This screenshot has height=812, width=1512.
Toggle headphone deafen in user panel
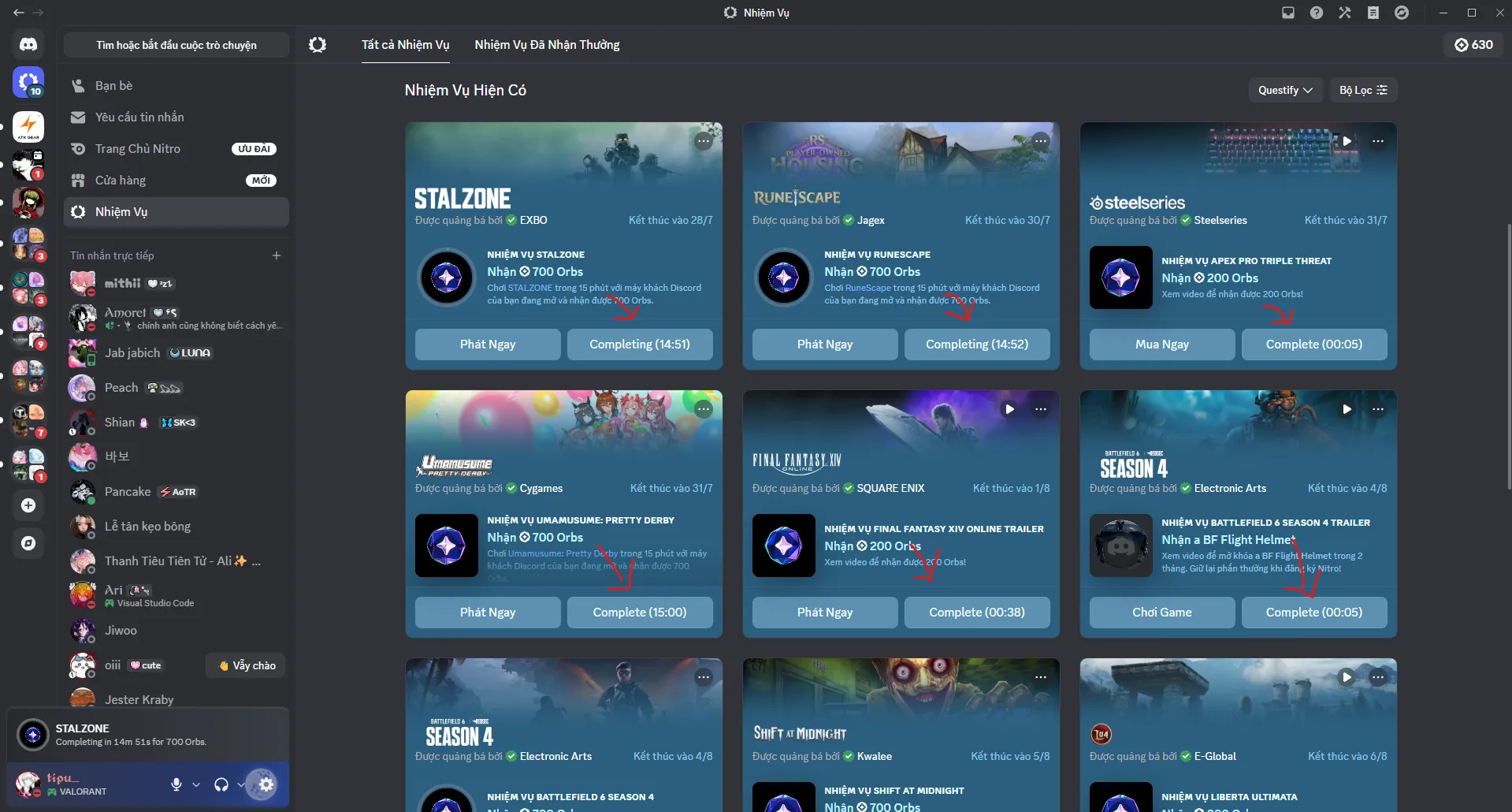click(x=221, y=784)
